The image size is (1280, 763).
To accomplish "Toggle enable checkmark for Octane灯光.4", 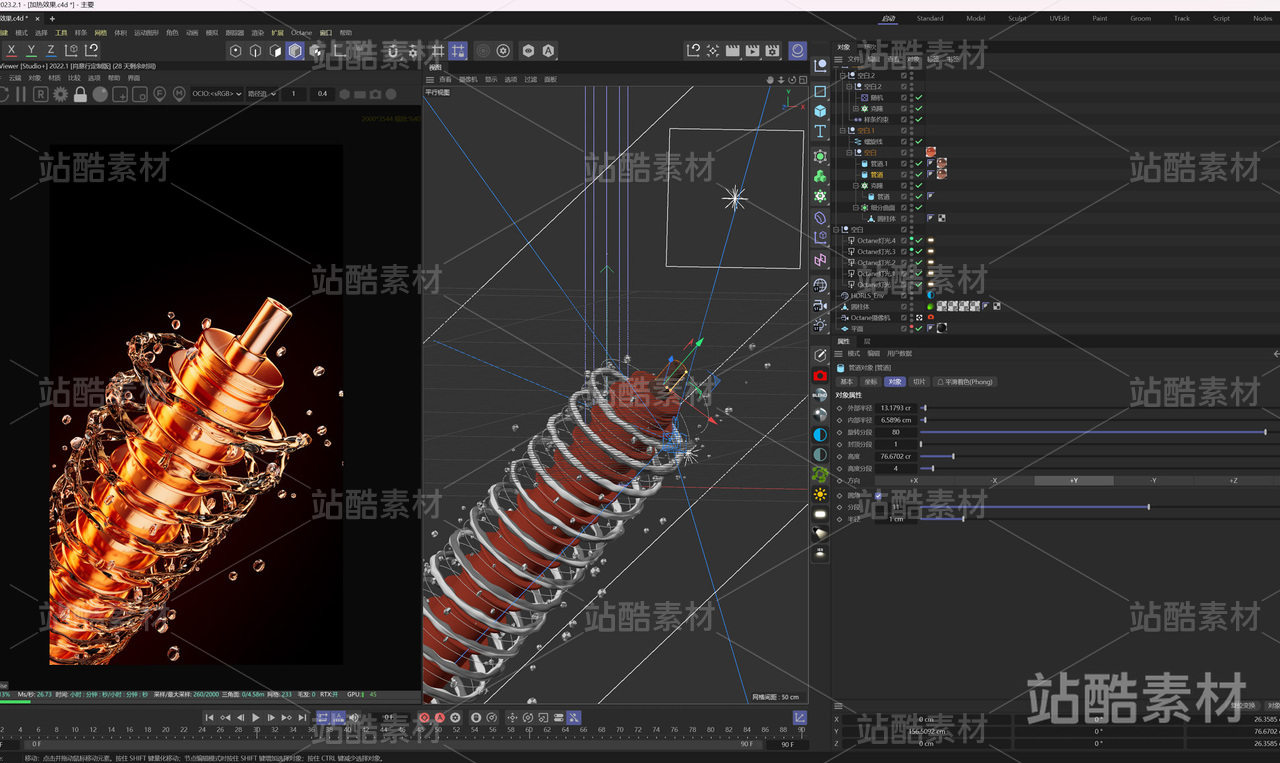I will click(x=919, y=240).
